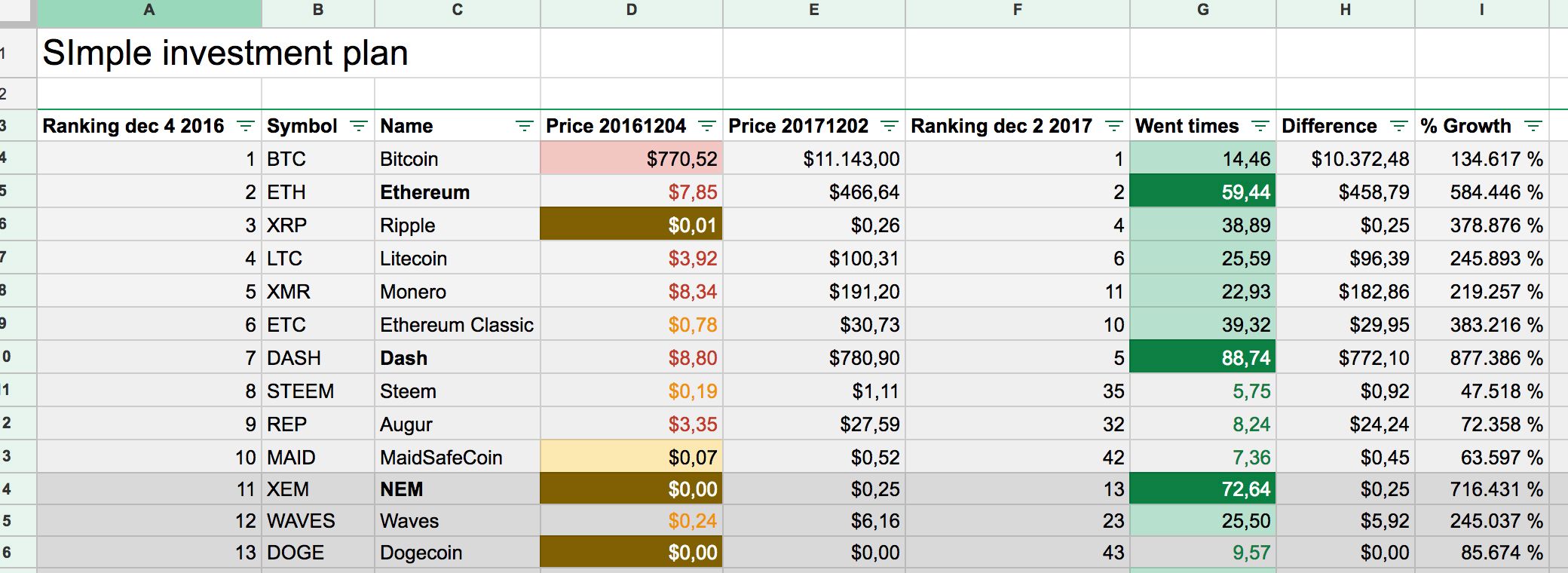Select the bold NEM name cell
The image size is (1568, 573).
click(x=458, y=489)
